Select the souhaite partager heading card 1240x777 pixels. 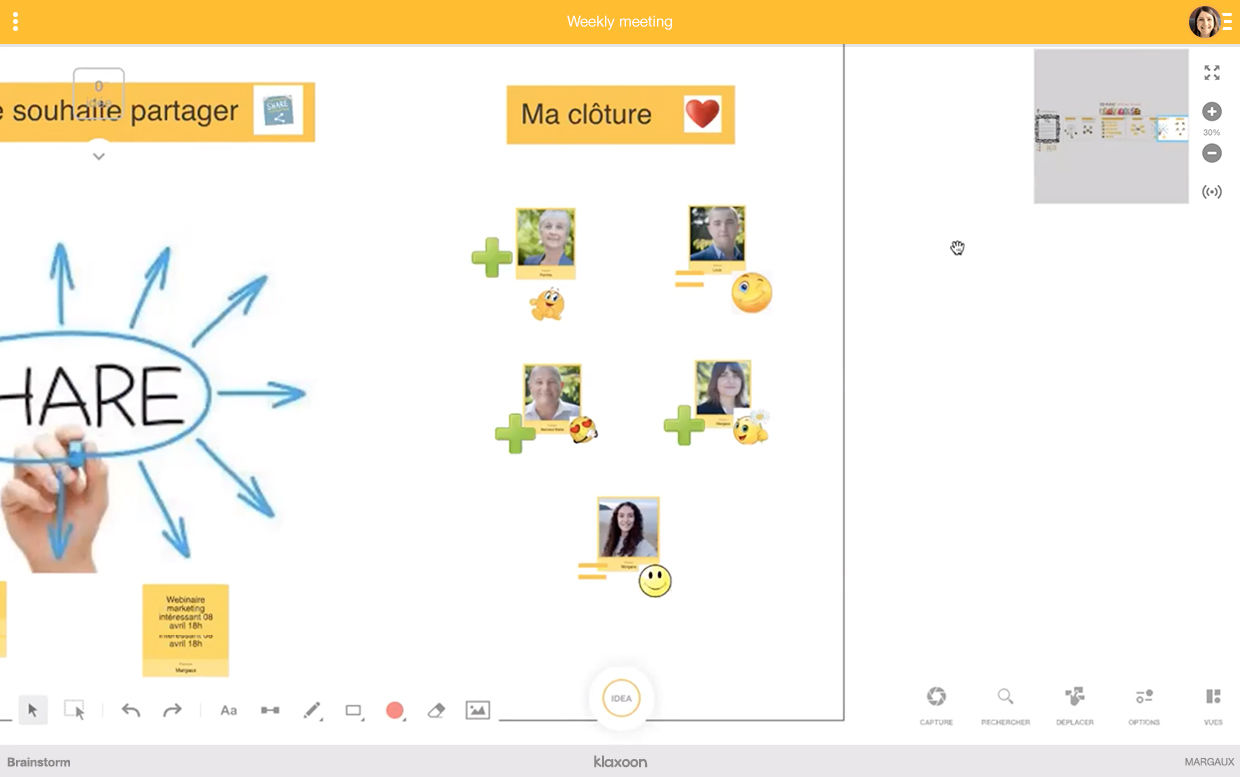pos(157,112)
